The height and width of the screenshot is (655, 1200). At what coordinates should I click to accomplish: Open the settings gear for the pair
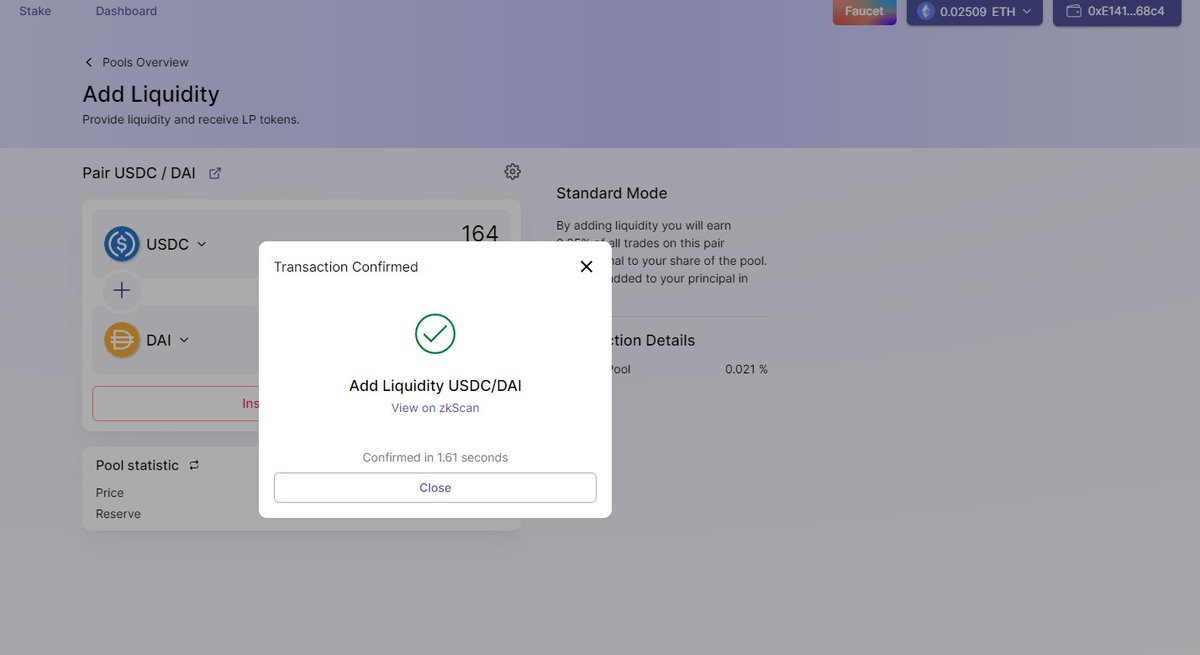(x=513, y=172)
